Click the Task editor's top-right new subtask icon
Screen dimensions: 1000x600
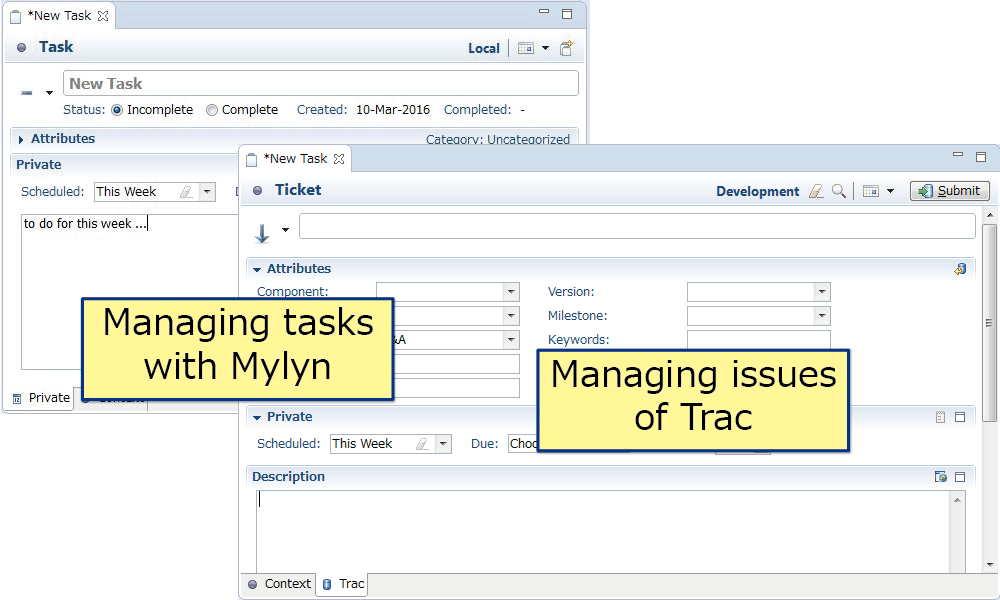tap(567, 48)
